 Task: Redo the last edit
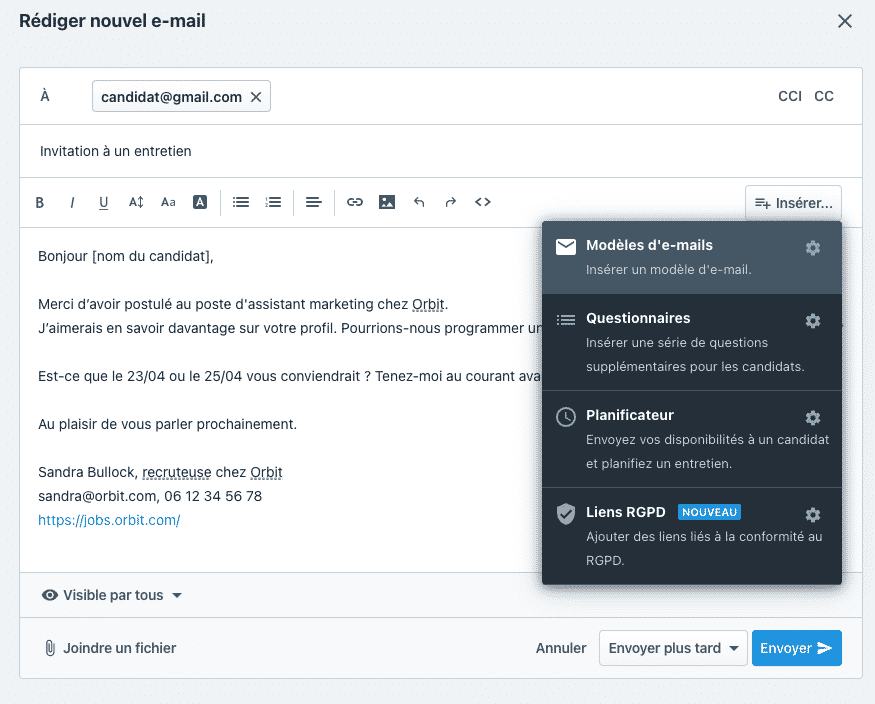point(451,202)
